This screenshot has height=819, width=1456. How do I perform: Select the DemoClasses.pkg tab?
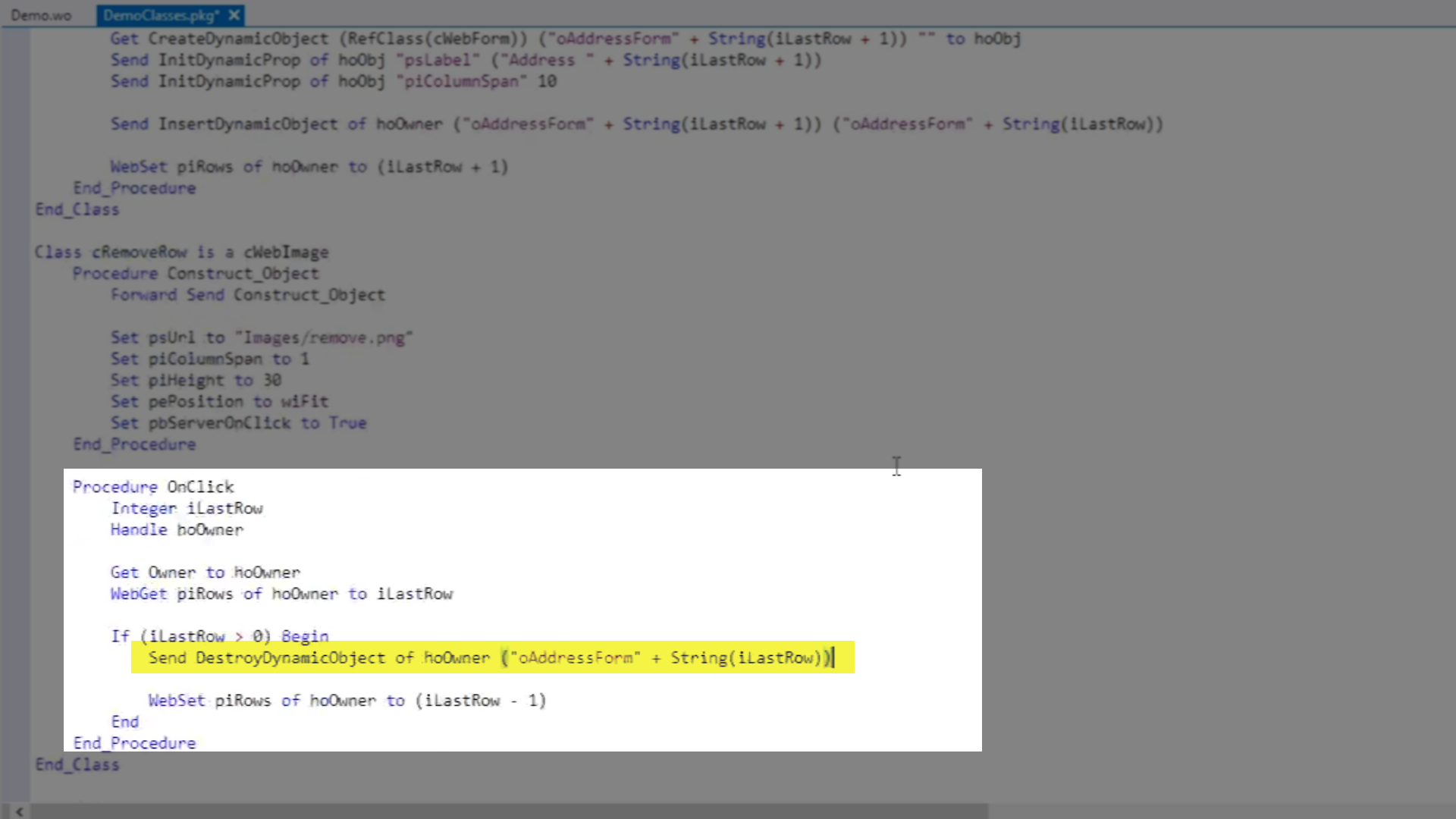(x=161, y=15)
